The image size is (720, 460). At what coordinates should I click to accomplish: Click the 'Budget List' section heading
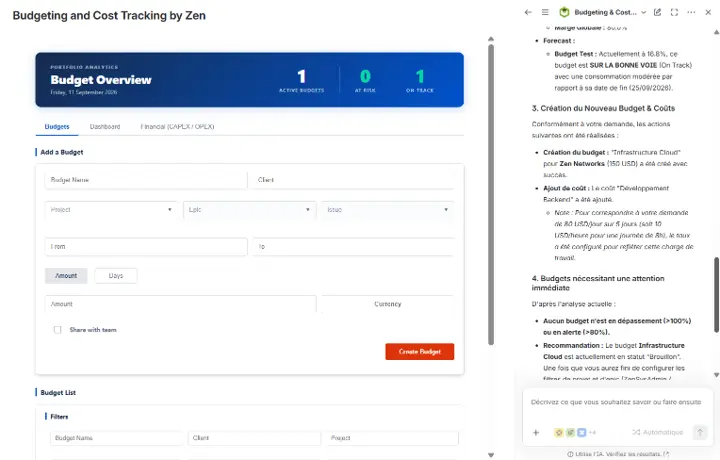(x=58, y=393)
